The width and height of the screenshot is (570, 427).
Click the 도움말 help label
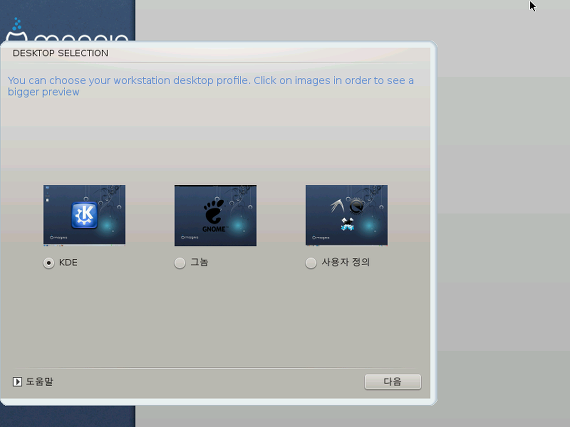coord(39,382)
